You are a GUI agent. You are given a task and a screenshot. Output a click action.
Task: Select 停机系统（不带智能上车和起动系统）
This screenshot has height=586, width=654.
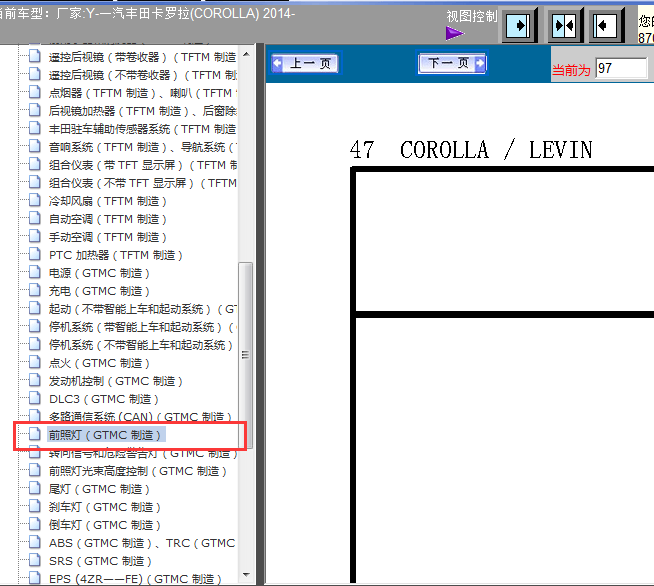pos(141,345)
